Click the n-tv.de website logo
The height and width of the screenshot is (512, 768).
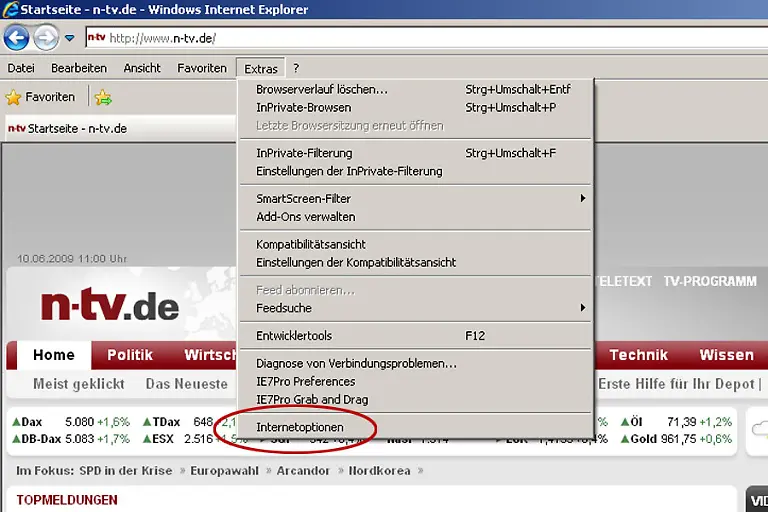point(110,305)
